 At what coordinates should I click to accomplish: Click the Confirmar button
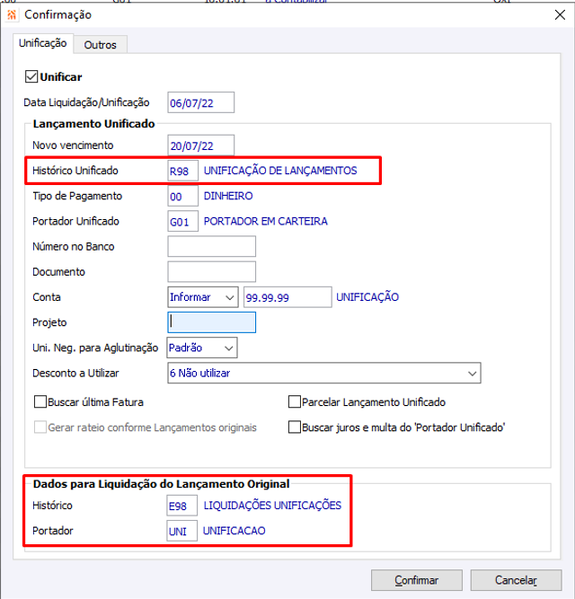click(416, 580)
